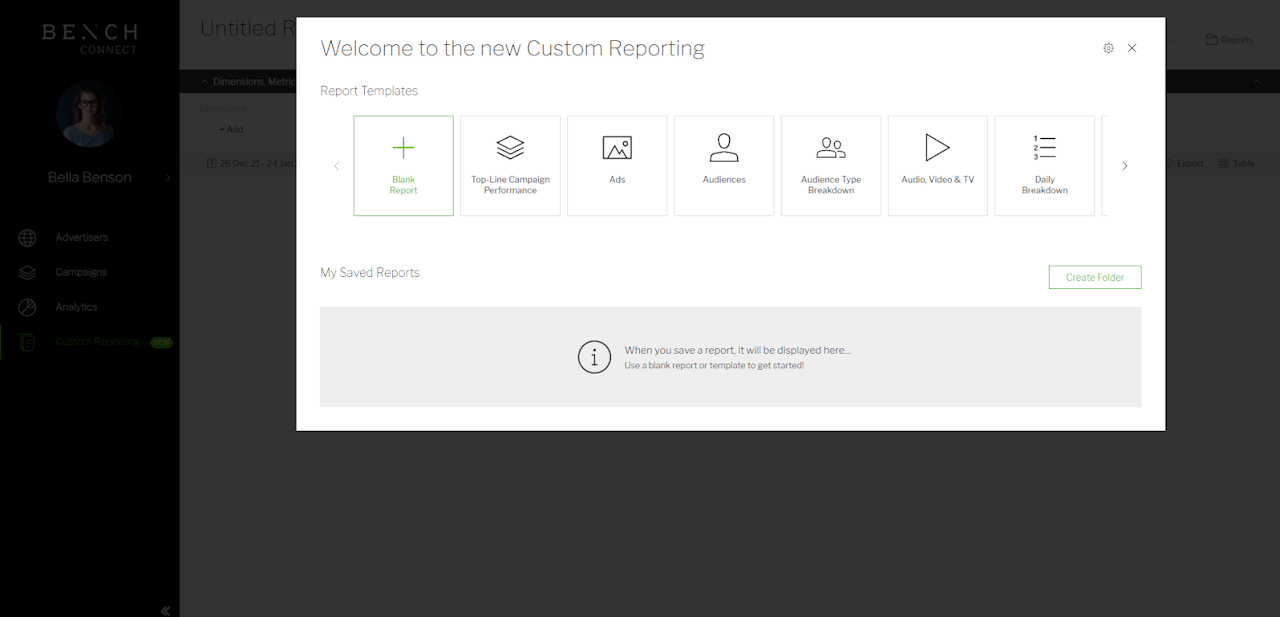Choose Top-Line Campaign Performance template
This screenshot has width=1280, height=617.
[x=510, y=166]
